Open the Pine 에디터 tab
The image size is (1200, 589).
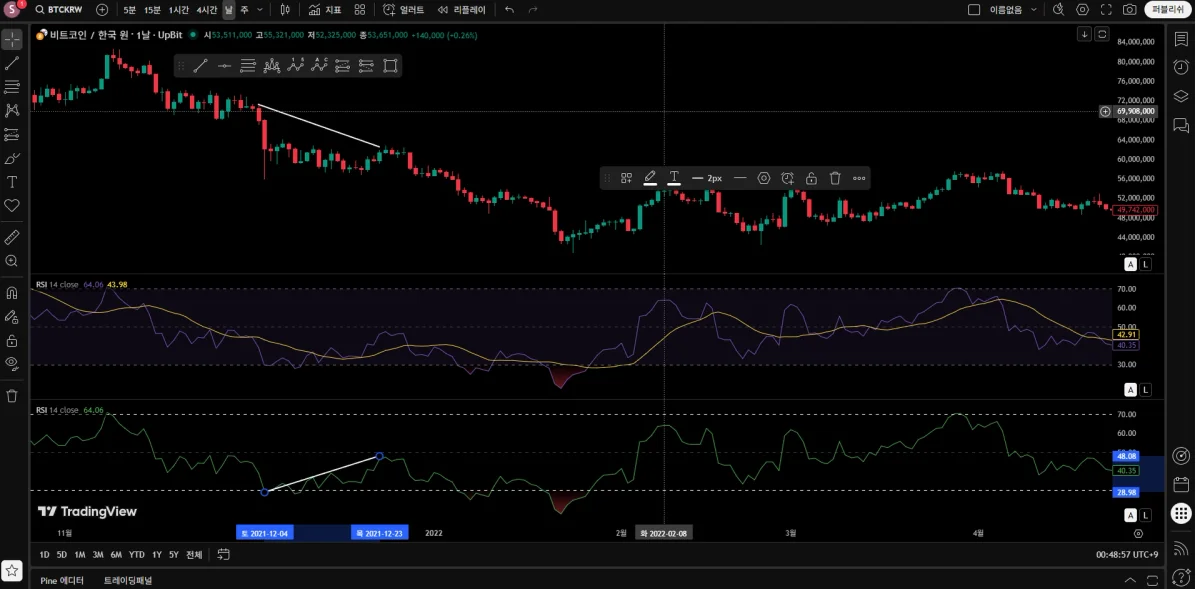click(62, 580)
